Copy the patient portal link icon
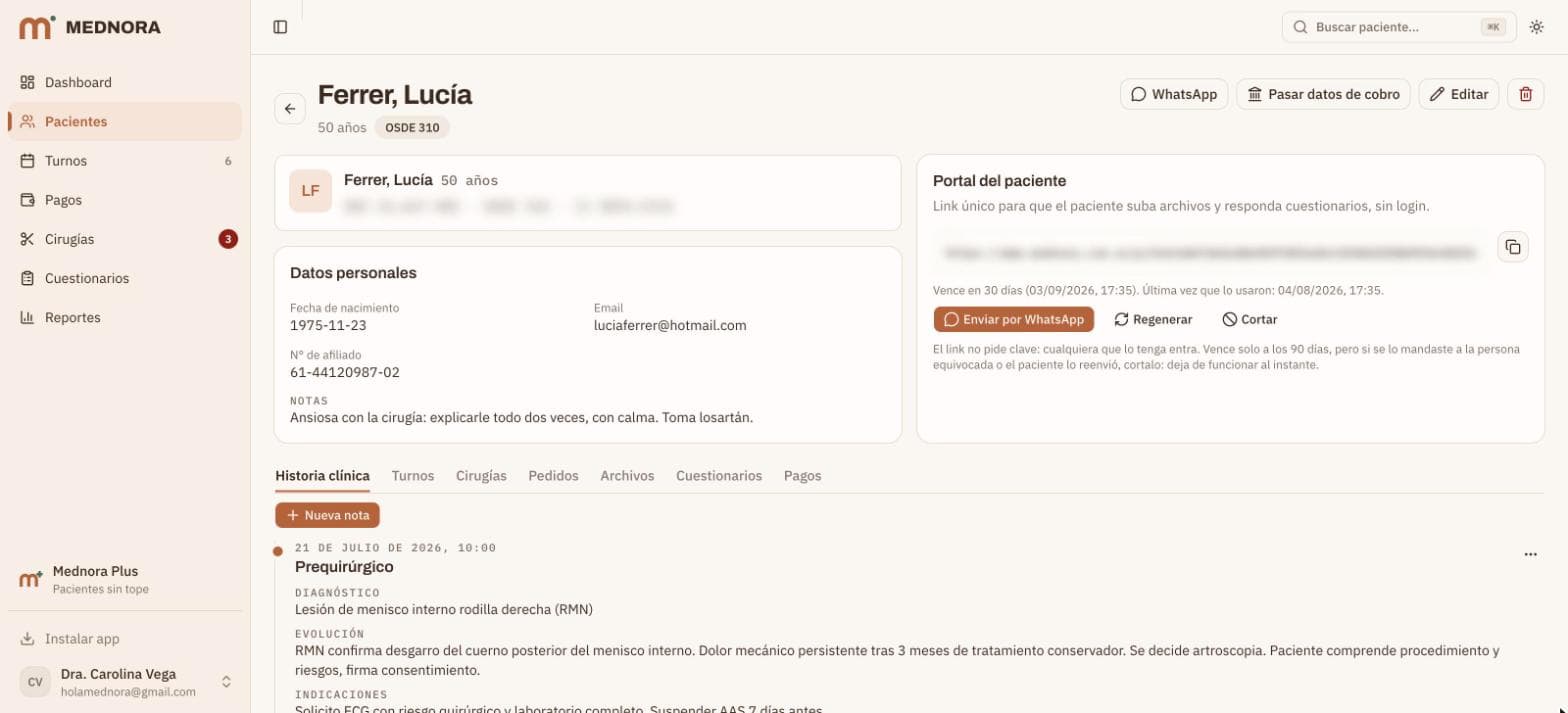The width and height of the screenshot is (1568, 713). (1513, 247)
